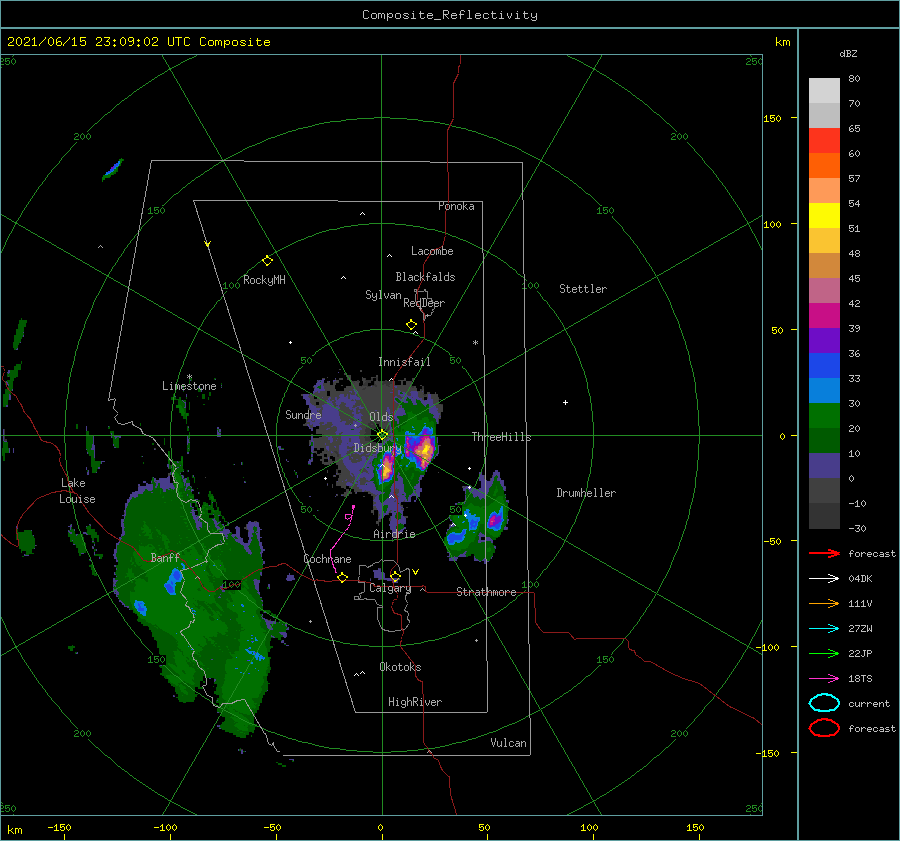Click the cyan 27ZW arrow icon
The width and height of the screenshot is (900, 841).
pos(824,629)
